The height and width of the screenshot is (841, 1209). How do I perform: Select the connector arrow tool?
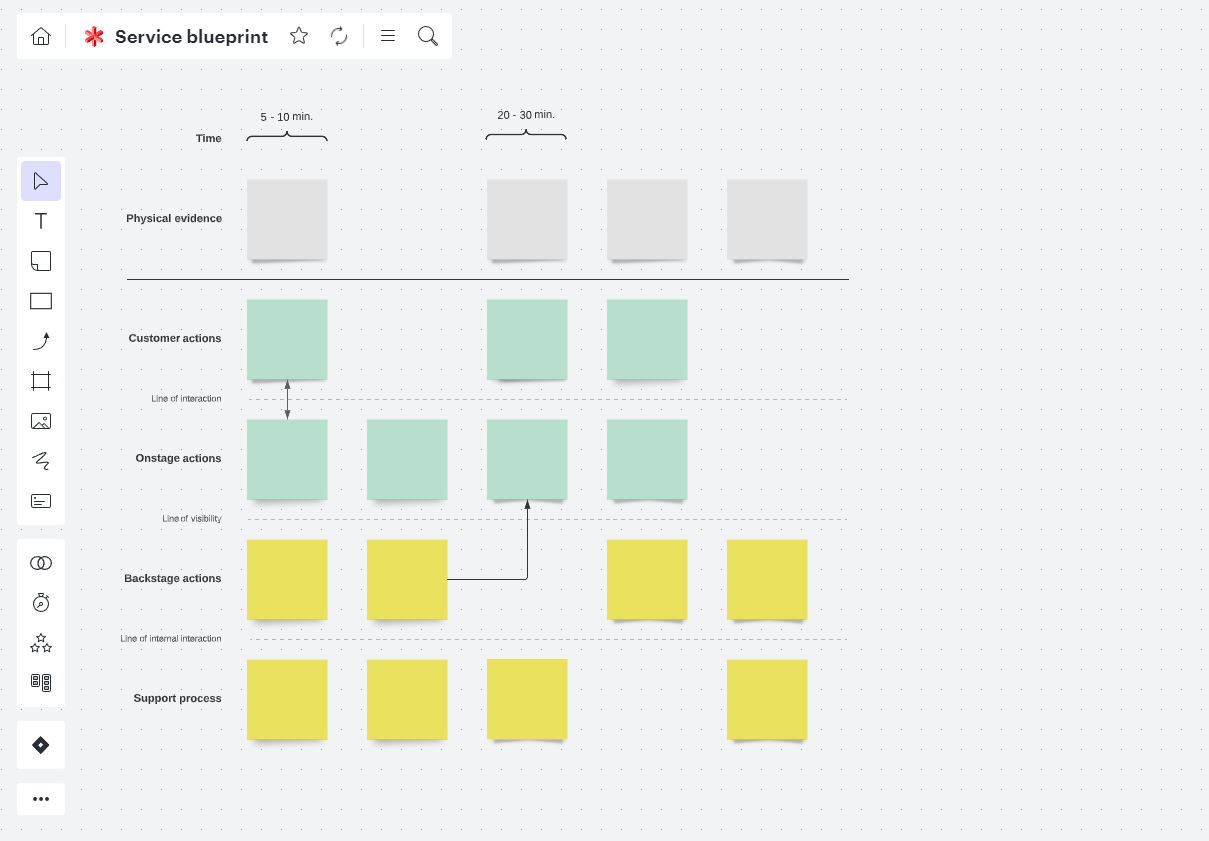40,340
